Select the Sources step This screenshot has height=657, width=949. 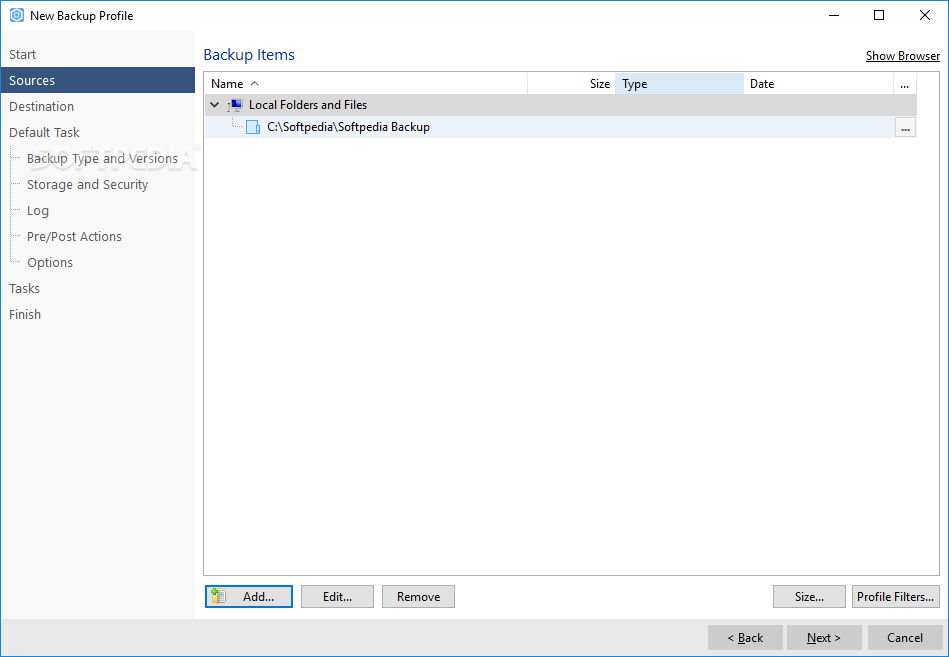click(97, 80)
